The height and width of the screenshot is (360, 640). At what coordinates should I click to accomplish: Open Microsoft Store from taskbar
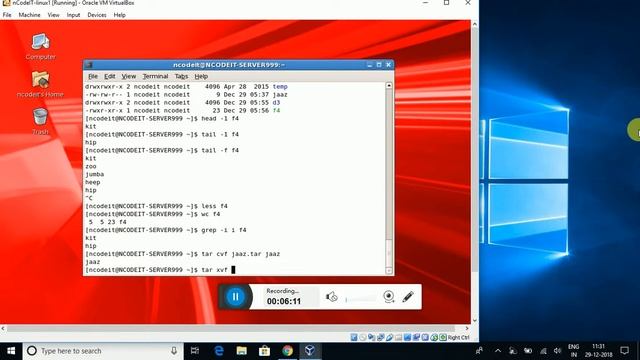(264, 351)
